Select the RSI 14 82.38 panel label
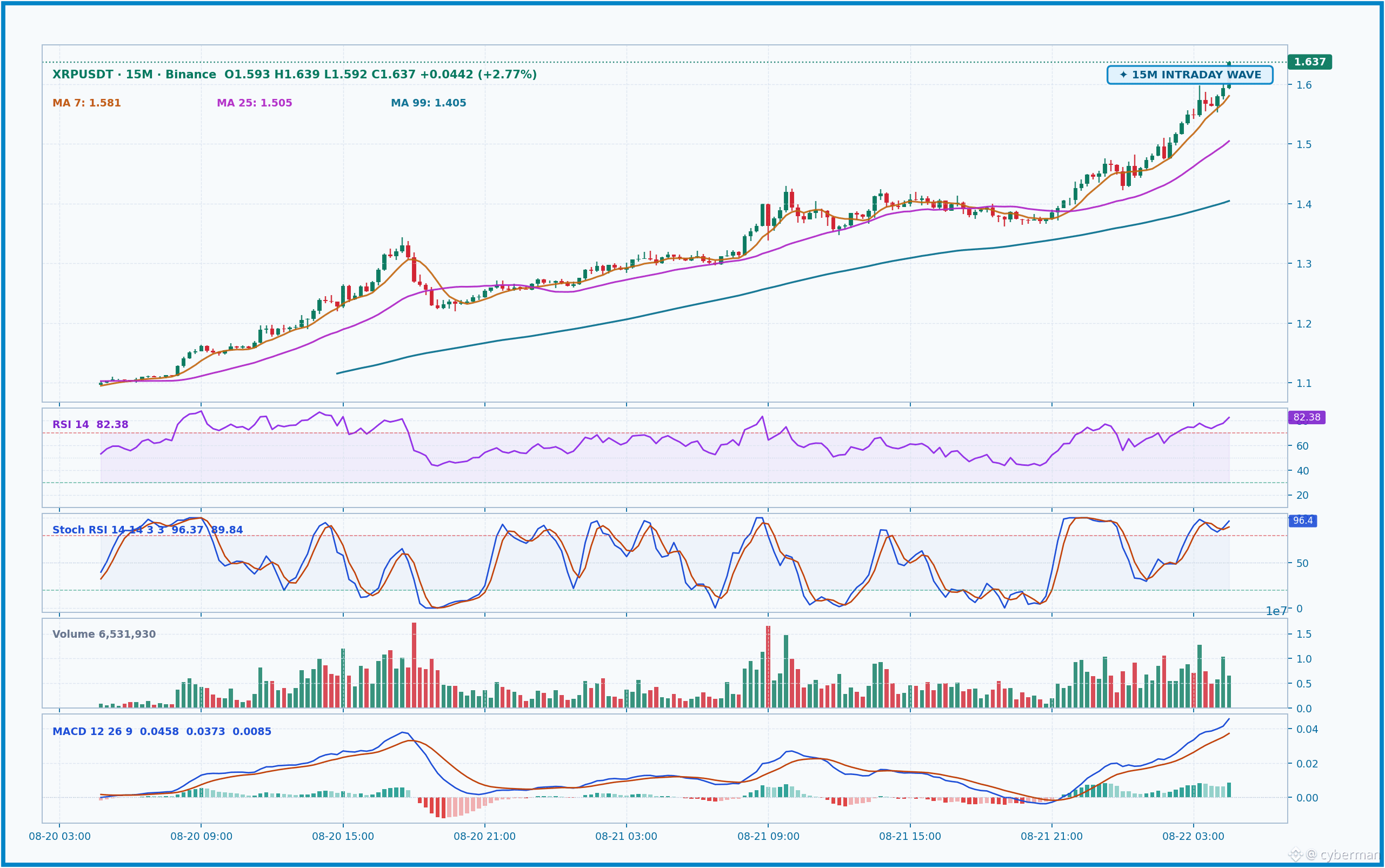 click(90, 425)
